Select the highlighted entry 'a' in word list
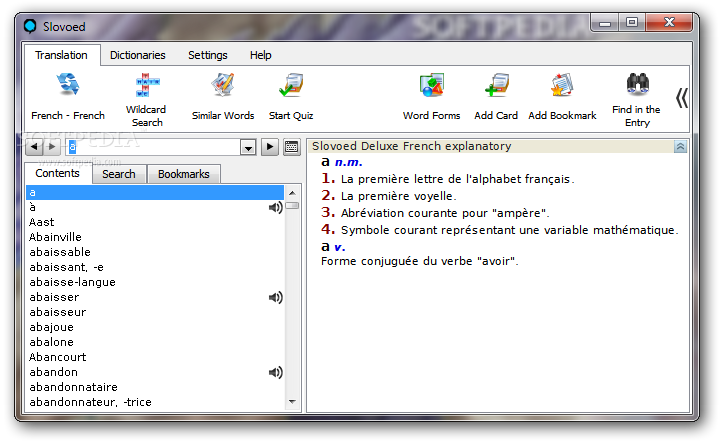 point(155,192)
